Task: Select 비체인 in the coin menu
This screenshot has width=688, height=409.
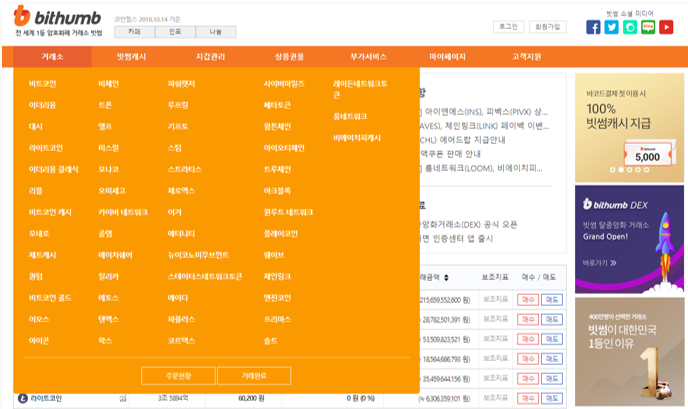Action: [x=108, y=84]
